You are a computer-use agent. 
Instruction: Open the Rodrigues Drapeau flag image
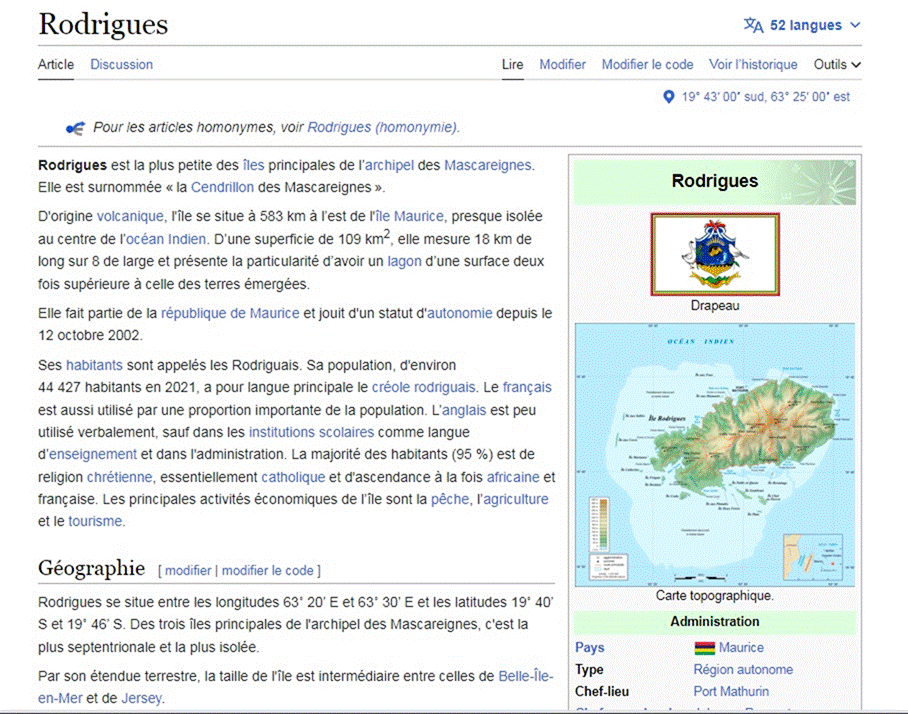[x=715, y=254]
